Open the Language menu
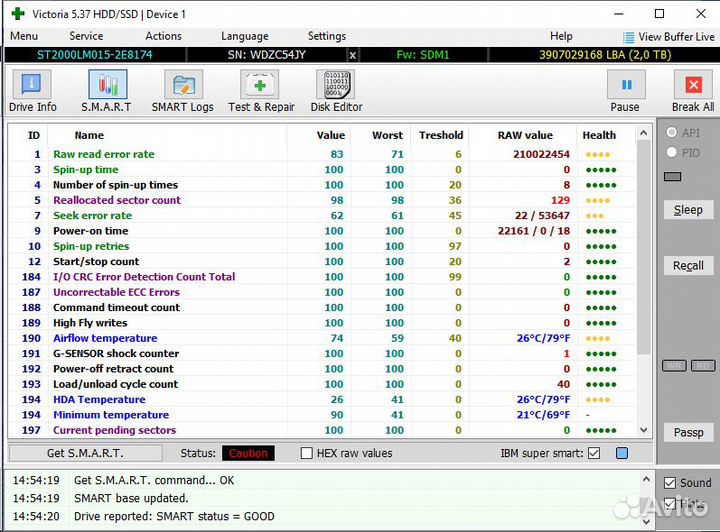 (244, 36)
